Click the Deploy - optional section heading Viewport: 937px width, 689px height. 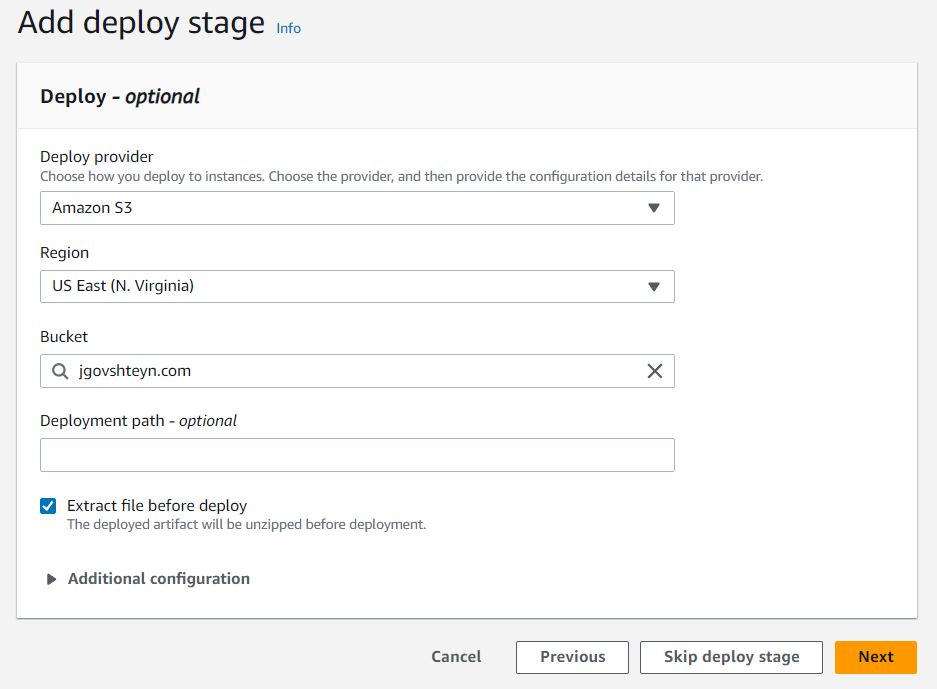coord(120,97)
